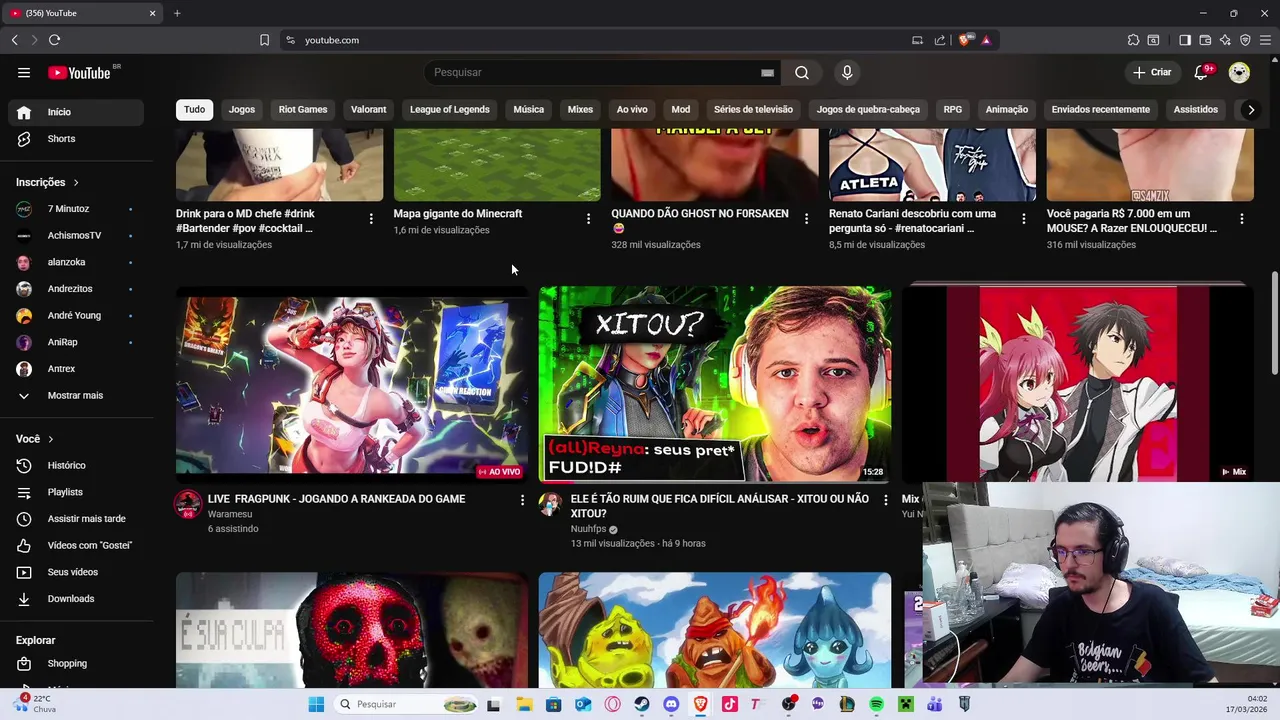Open options for Mapa gigante do Minecraft
The image size is (1280, 720).
(x=588, y=218)
